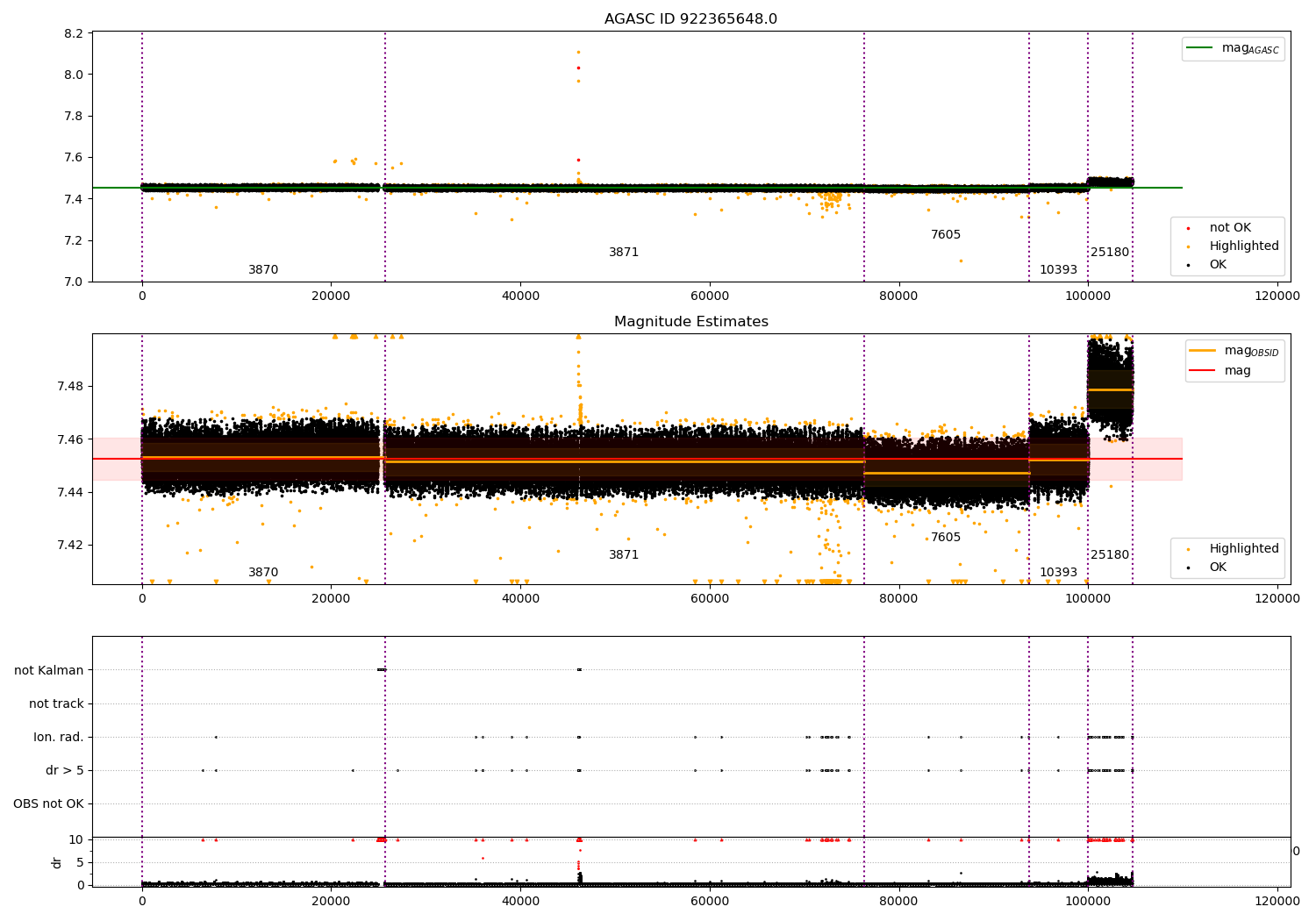The height and width of the screenshot is (921, 1316).
Task: Click OBSID label 3870 in the top plot
Action: click(263, 270)
